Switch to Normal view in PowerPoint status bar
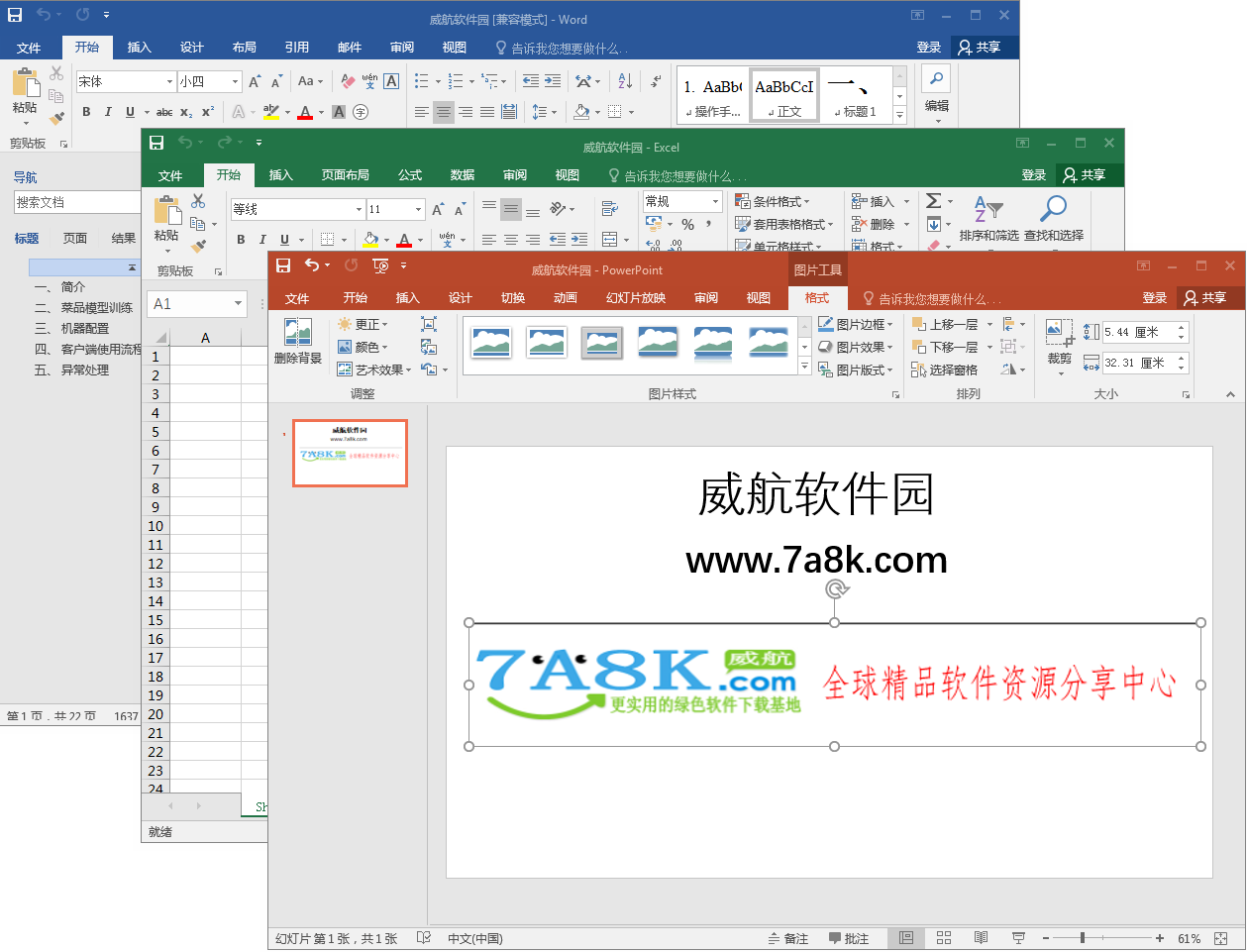 pos(905,938)
